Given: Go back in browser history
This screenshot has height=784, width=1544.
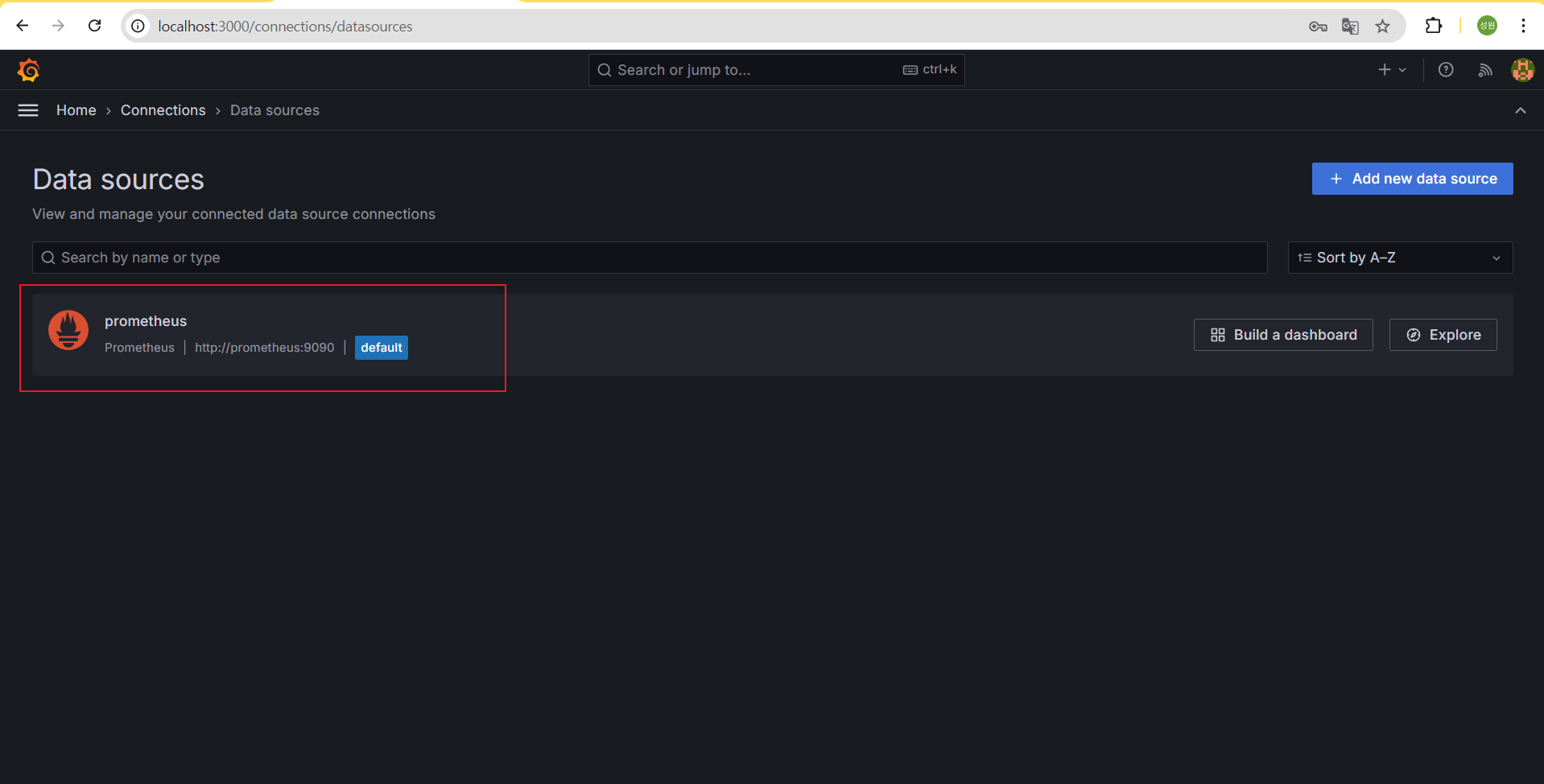Looking at the screenshot, I should coord(23,26).
